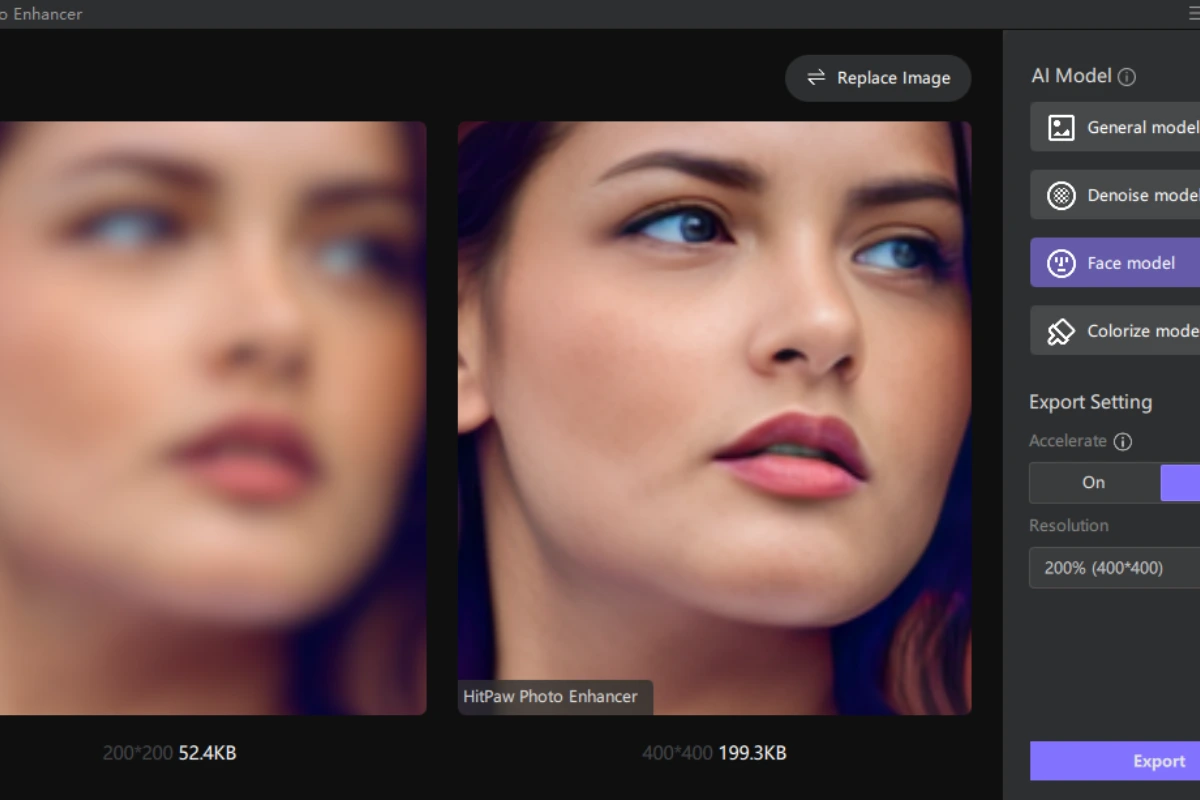Click the Colorize model paint bucket icon
Viewport: 1200px width, 800px height.
coord(1060,331)
